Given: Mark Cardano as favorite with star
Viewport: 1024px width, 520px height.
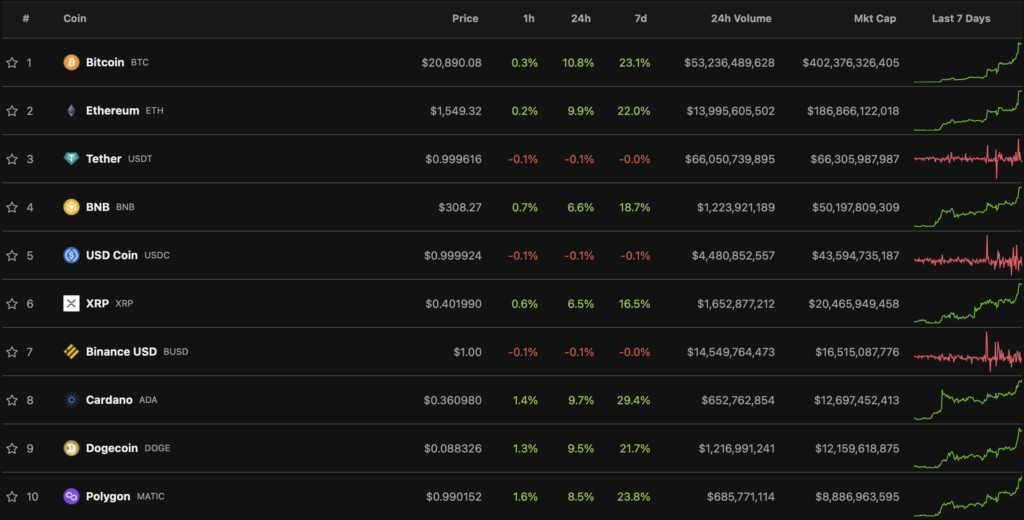Looking at the screenshot, I should click(x=12, y=400).
